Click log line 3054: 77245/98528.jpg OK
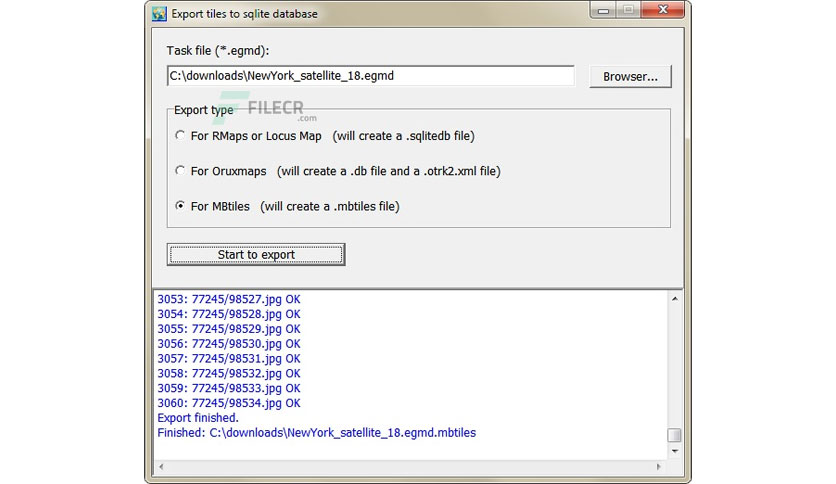836x484 pixels. (229, 314)
